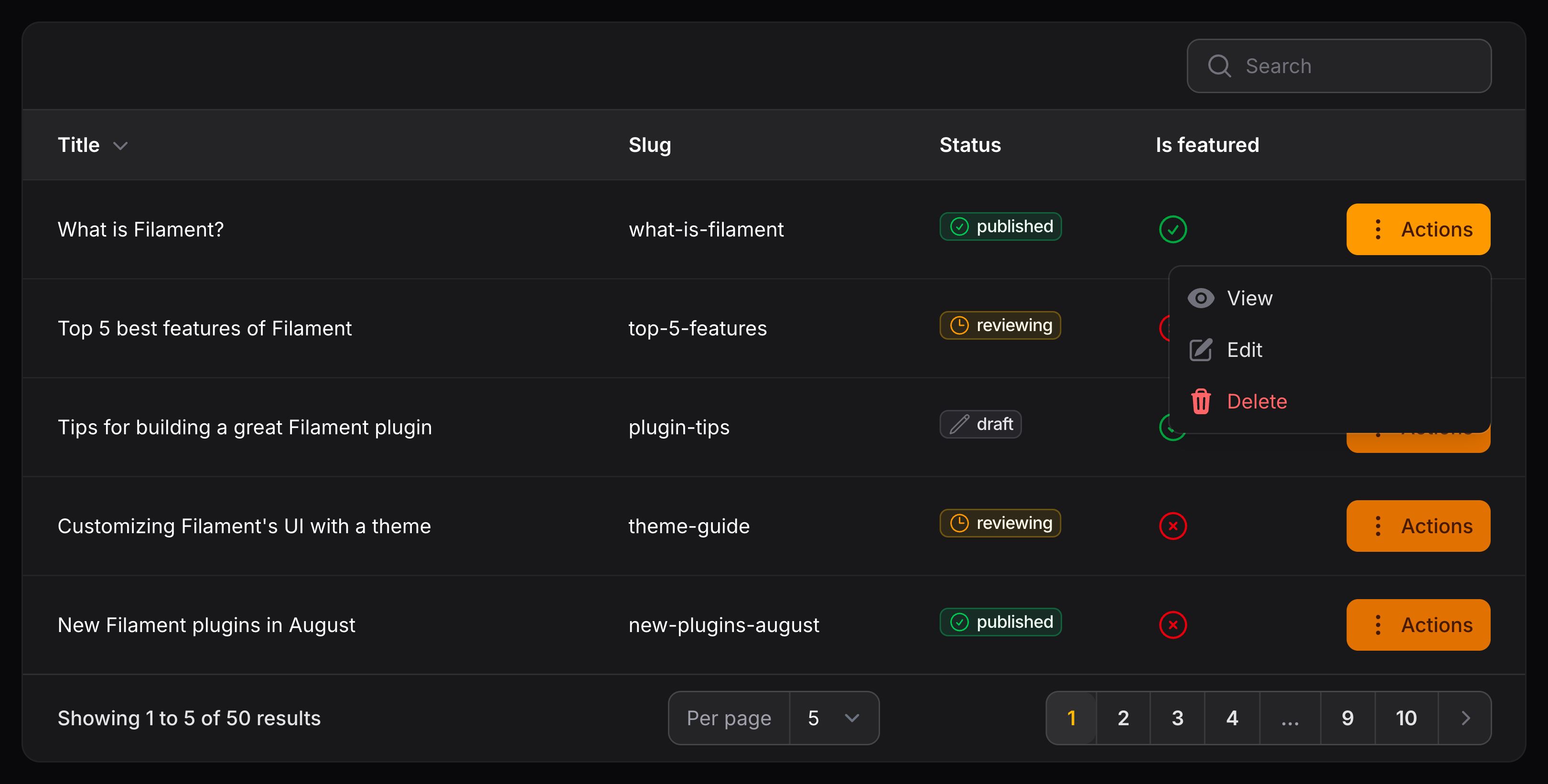Image resolution: width=1548 pixels, height=784 pixels.
Task: Open Actions menu for Customizing Filament's UI row
Action: [1418, 526]
